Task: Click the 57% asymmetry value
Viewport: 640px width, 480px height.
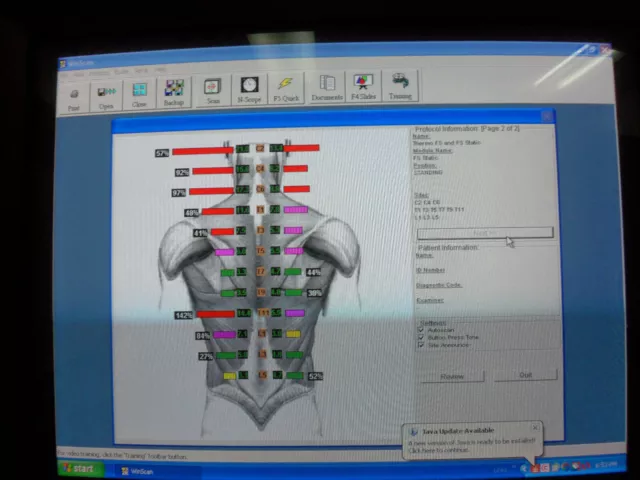Action: tap(162, 153)
